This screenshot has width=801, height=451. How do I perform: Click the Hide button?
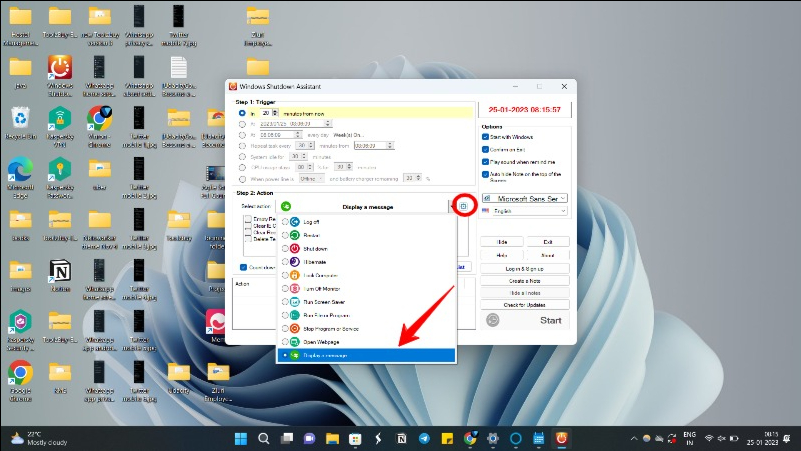point(502,242)
